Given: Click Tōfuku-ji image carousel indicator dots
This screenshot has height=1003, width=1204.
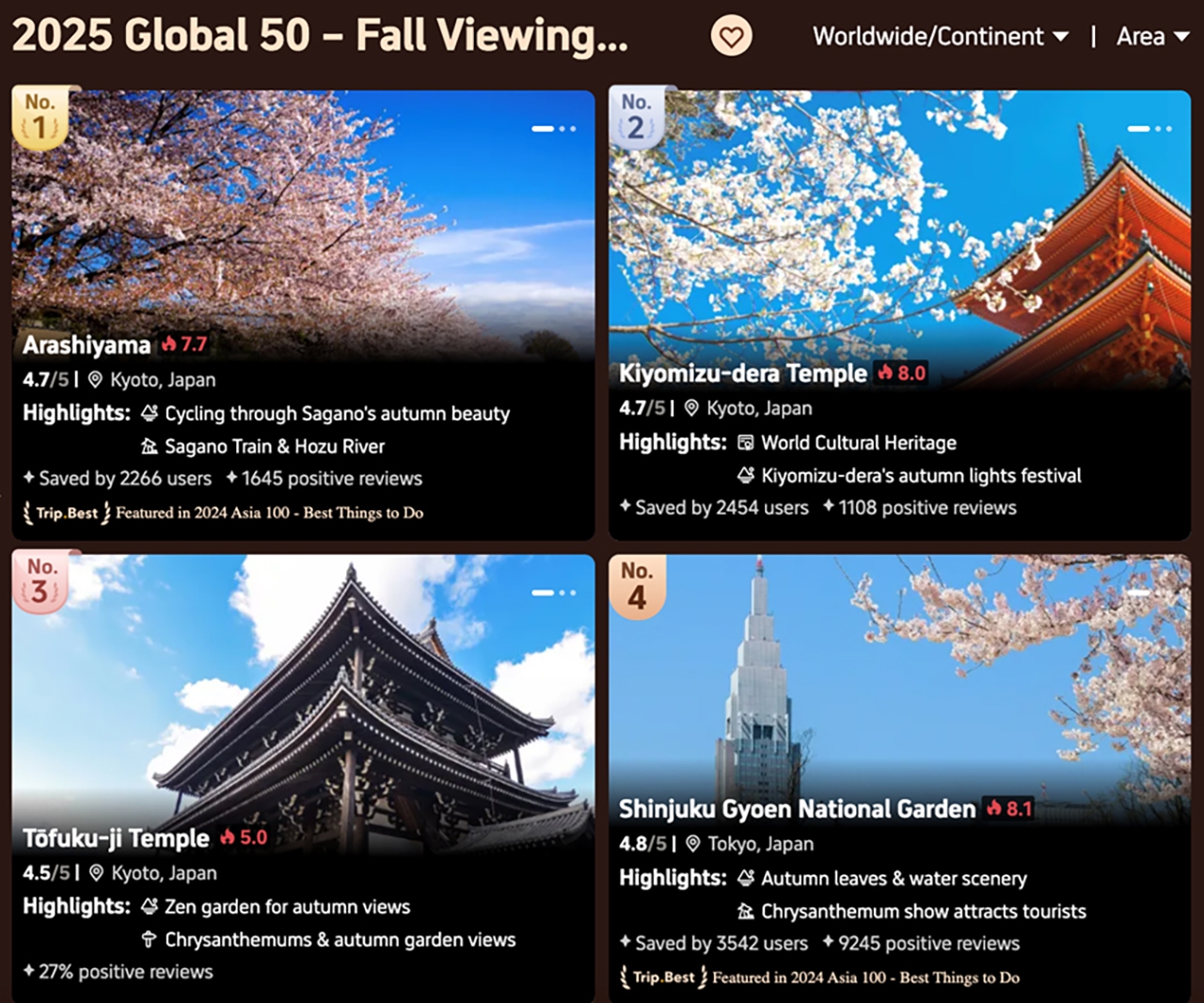Looking at the screenshot, I should 554,593.
